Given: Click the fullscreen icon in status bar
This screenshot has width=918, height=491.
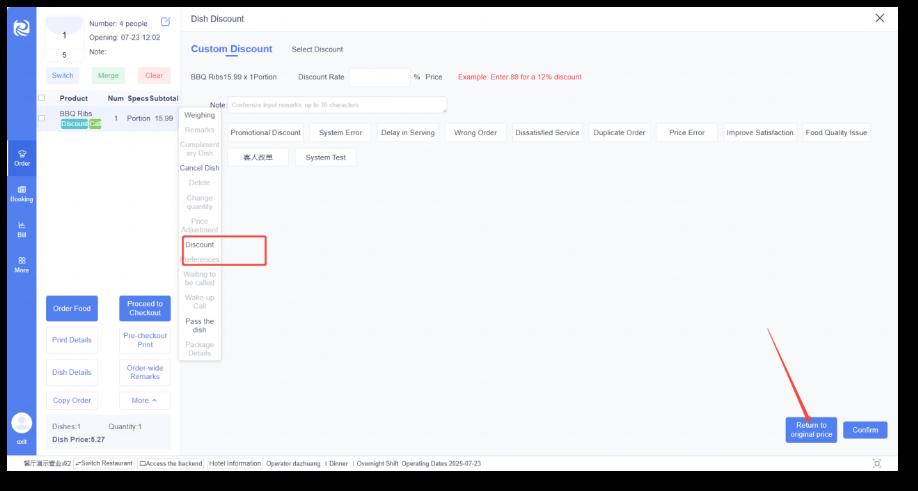Looking at the screenshot, I should click(877, 463).
